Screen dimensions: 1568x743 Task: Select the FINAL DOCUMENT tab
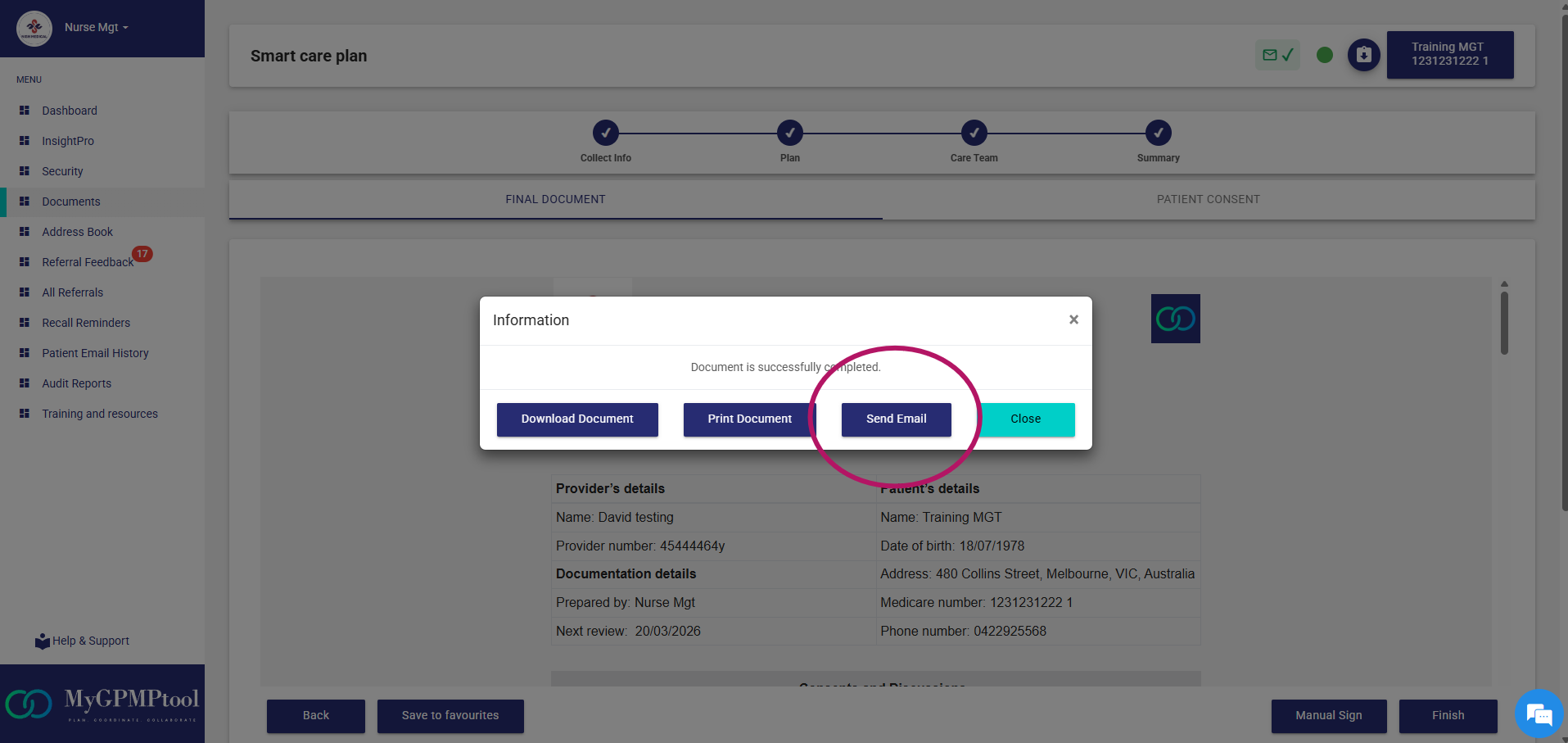555,199
